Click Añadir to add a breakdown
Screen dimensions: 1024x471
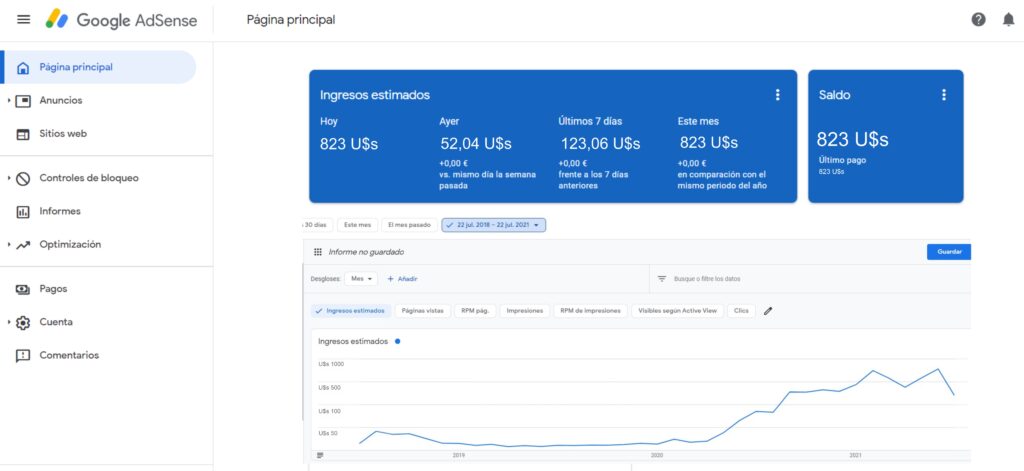[x=402, y=279]
